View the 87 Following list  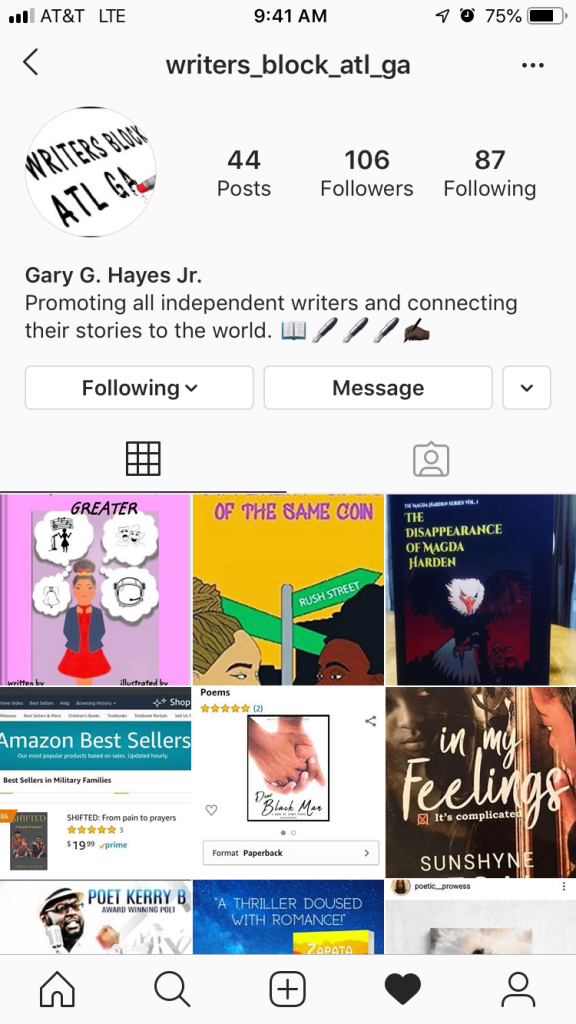coord(490,173)
